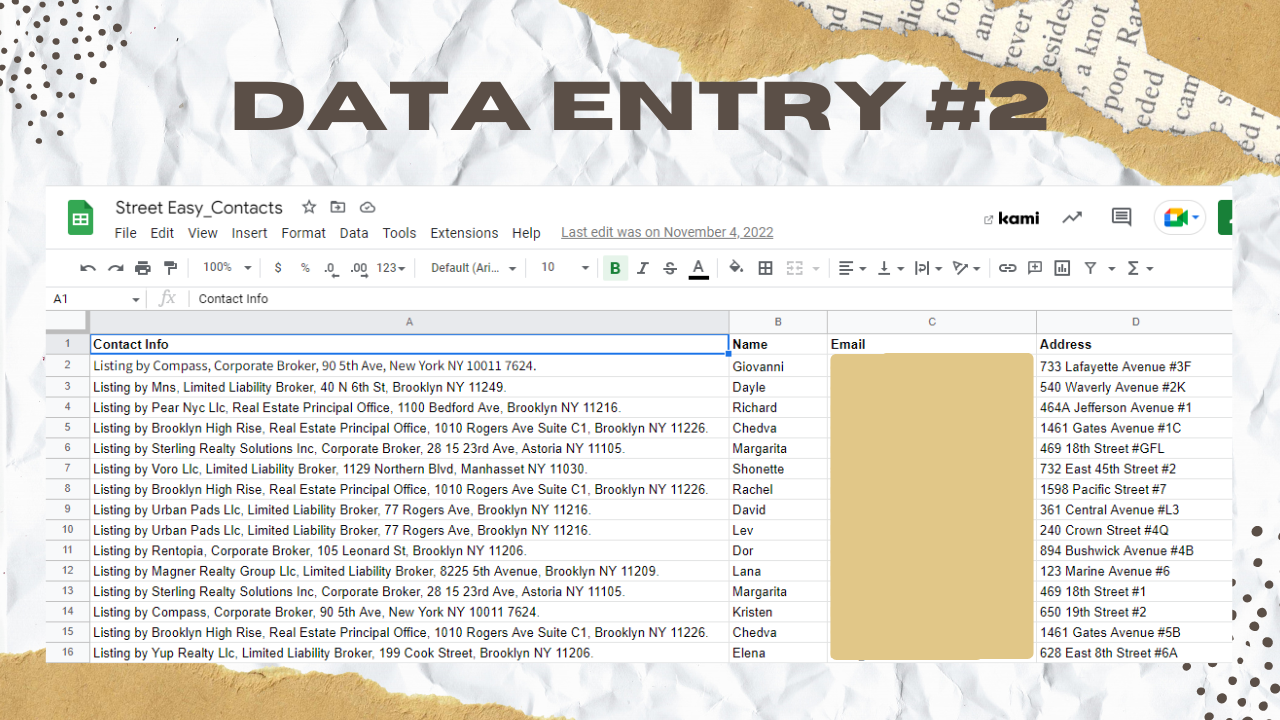Star the Street Easy_Contacts document
This screenshot has height=720, width=1280.
[x=309, y=207]
